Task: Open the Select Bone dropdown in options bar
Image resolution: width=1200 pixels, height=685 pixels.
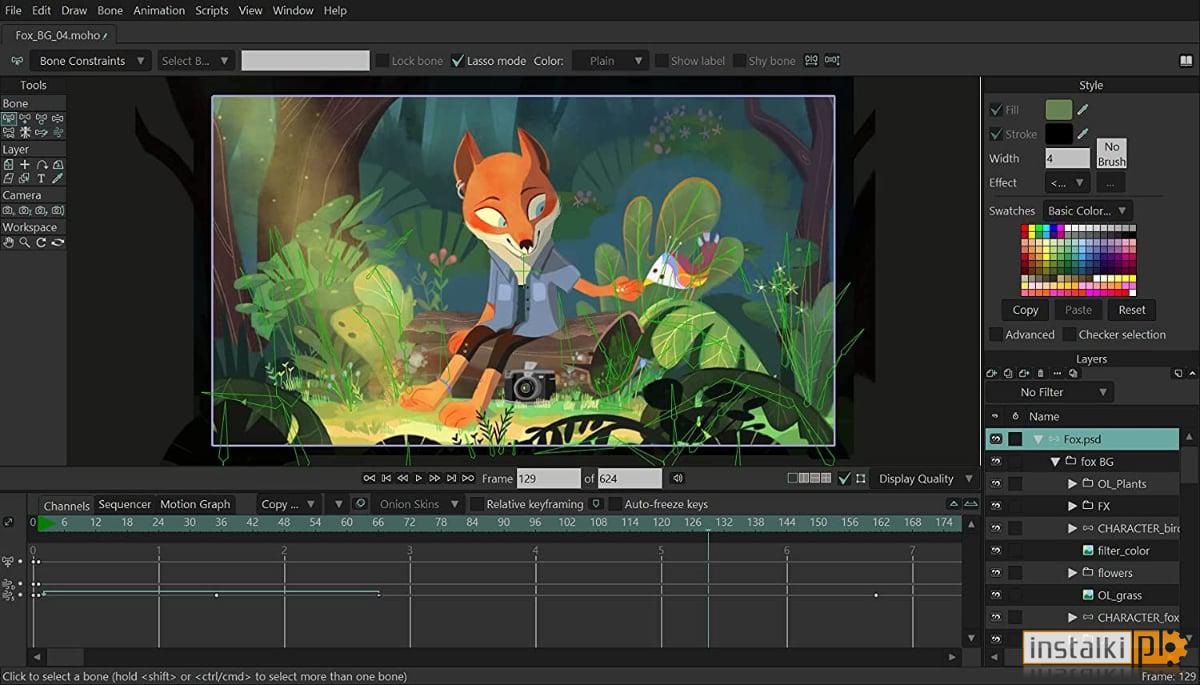Action: coord(195,61)
